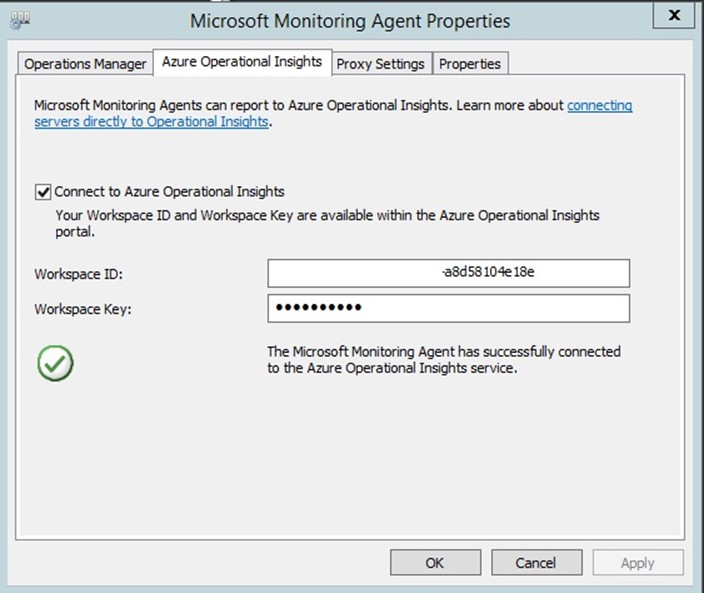Click the 'Your Workspace ID and Workspace Key' hint
The width and height of the screenshot is (704, 593).
(x=327, y=223)
